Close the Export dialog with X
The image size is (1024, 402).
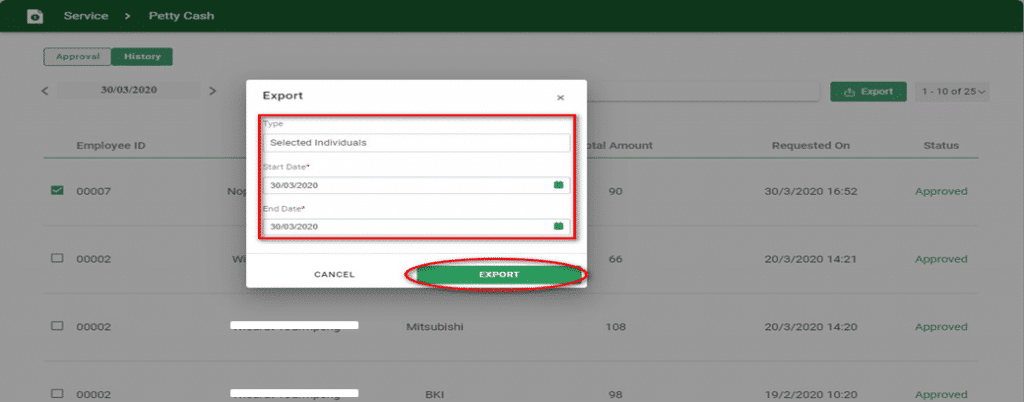560,97
